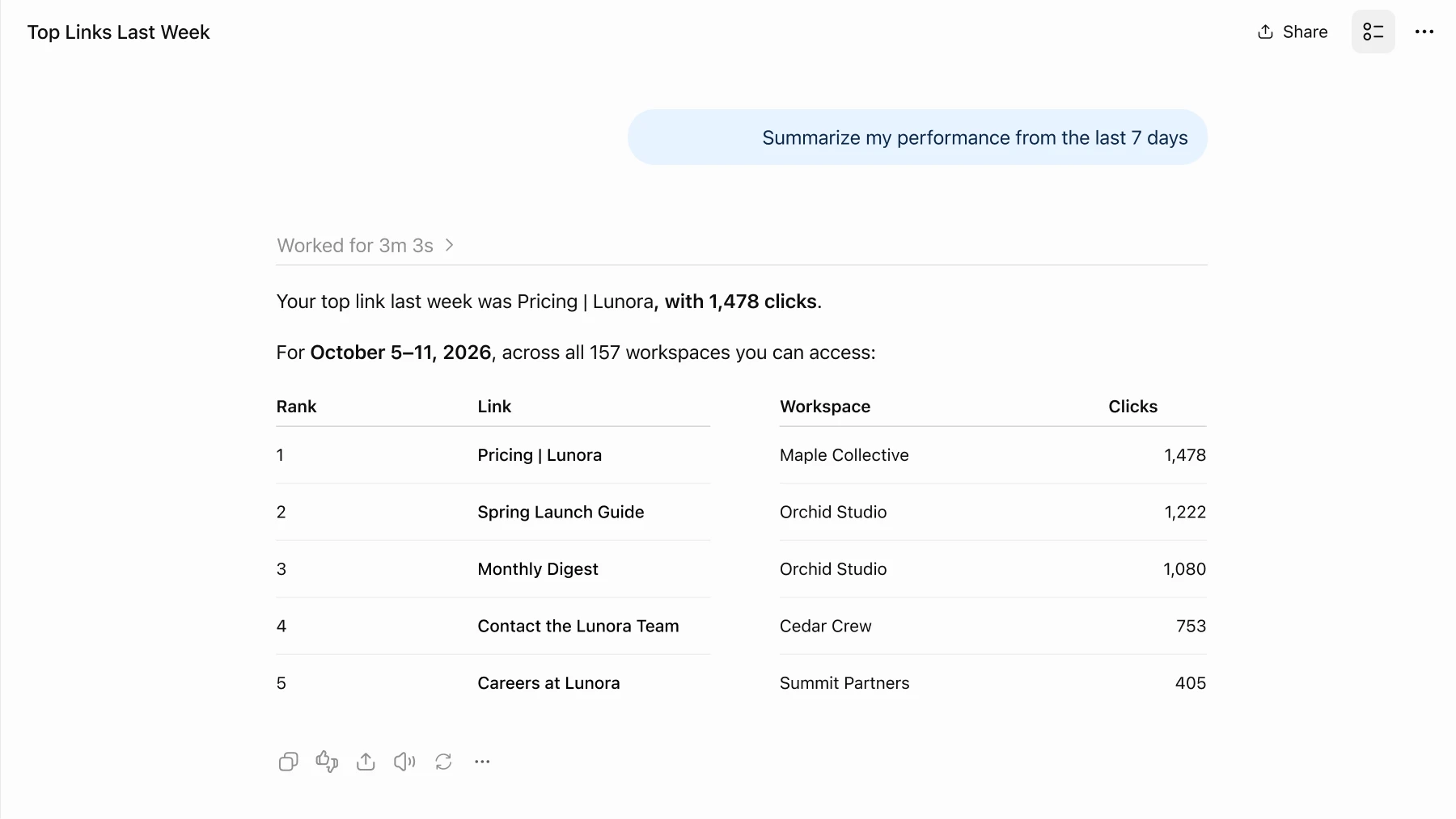Click the 405 clicks value
This screenshot has height=819, width=1456.
coord(1191,683)
